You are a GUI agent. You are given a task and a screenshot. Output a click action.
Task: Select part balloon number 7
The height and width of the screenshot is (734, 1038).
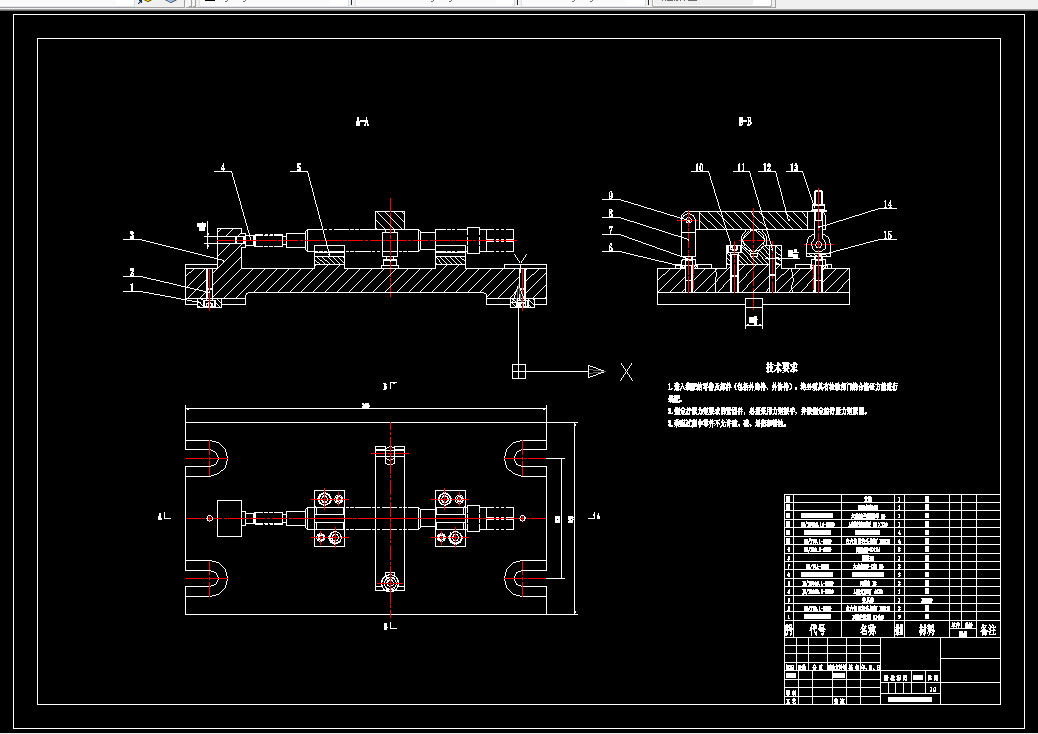click(x=610, y=230)
